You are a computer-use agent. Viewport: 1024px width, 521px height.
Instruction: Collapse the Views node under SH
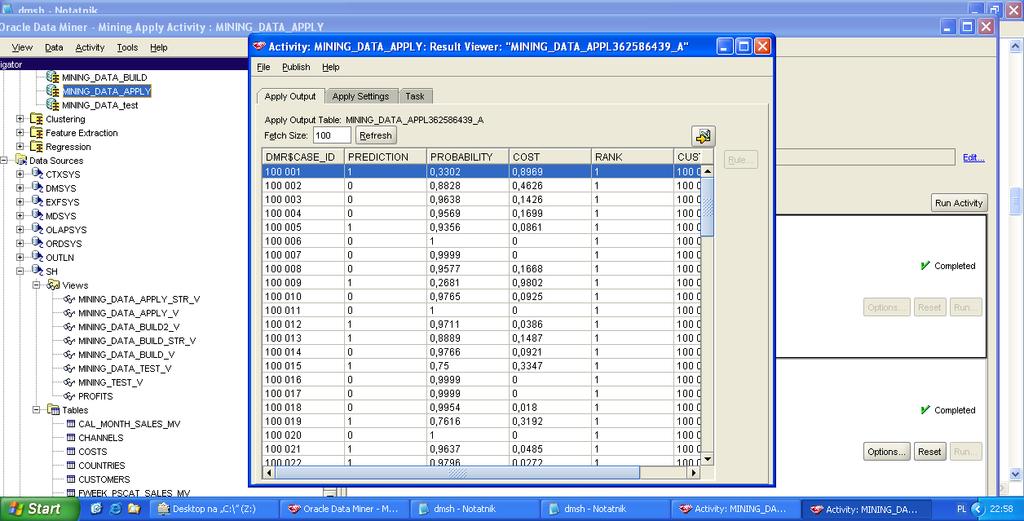coord(37,285)
